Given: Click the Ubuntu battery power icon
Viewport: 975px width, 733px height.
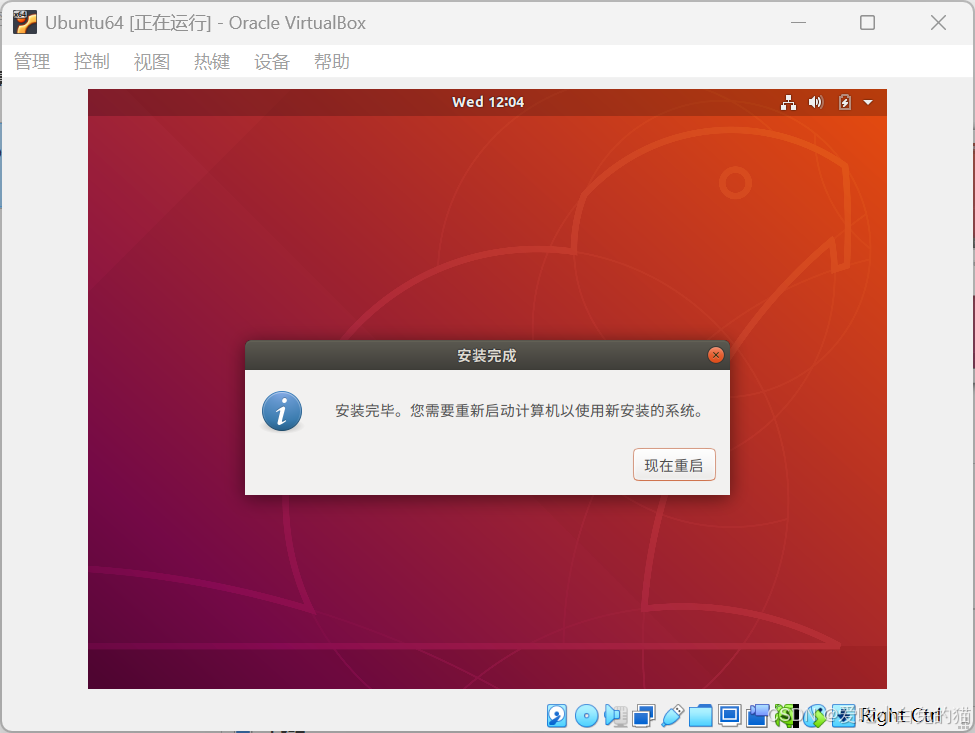Looking at the screenshot, I should click(x=844, y=102).
